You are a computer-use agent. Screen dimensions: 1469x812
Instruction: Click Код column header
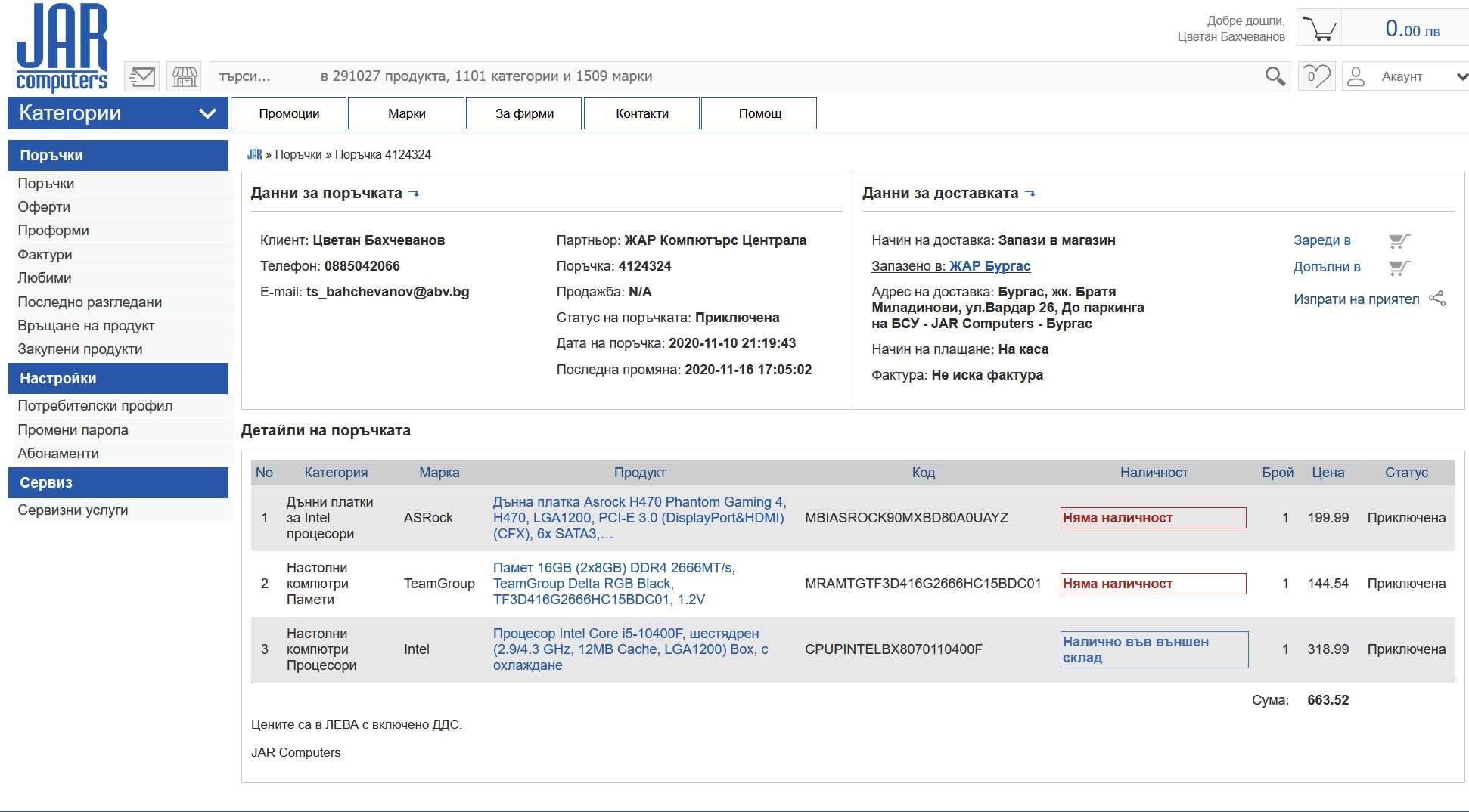coord(923,473)
